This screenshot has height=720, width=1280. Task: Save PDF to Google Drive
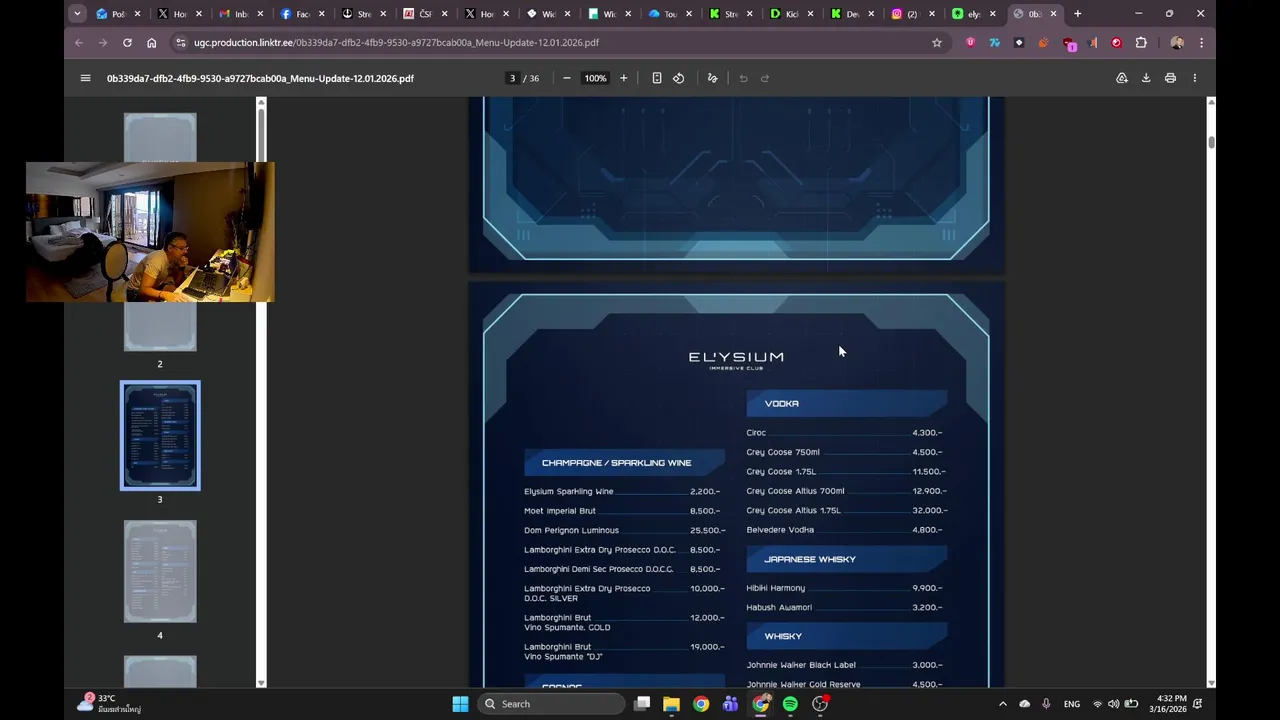coord(1122,78)
